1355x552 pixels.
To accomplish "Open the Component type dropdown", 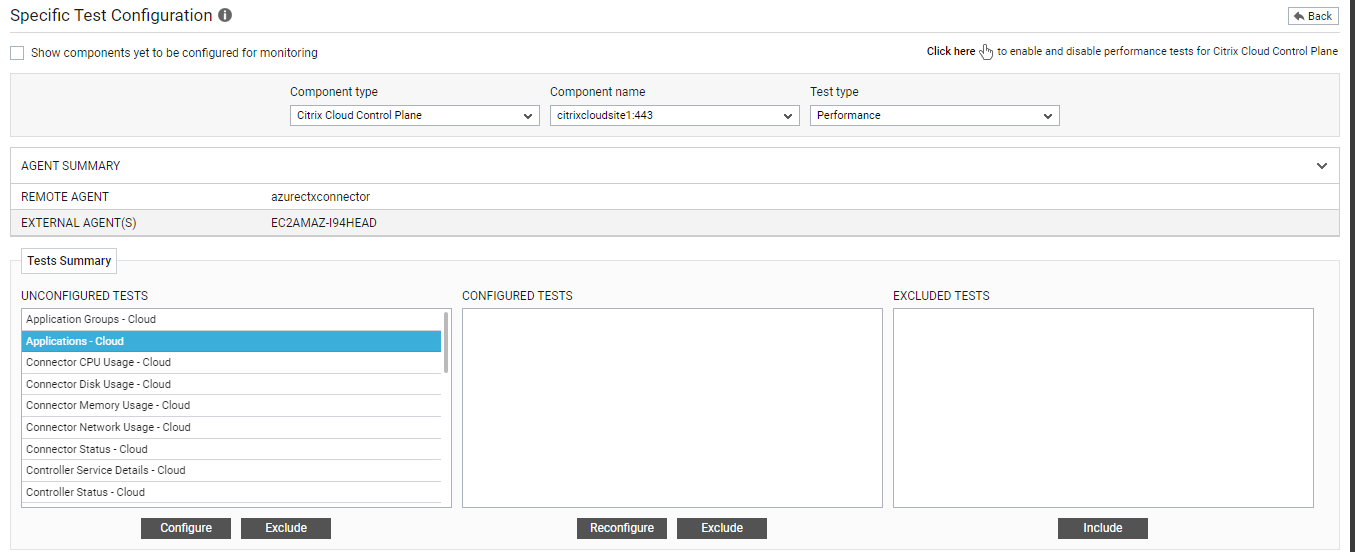I will pyautogui.click(x=415, y=115).
